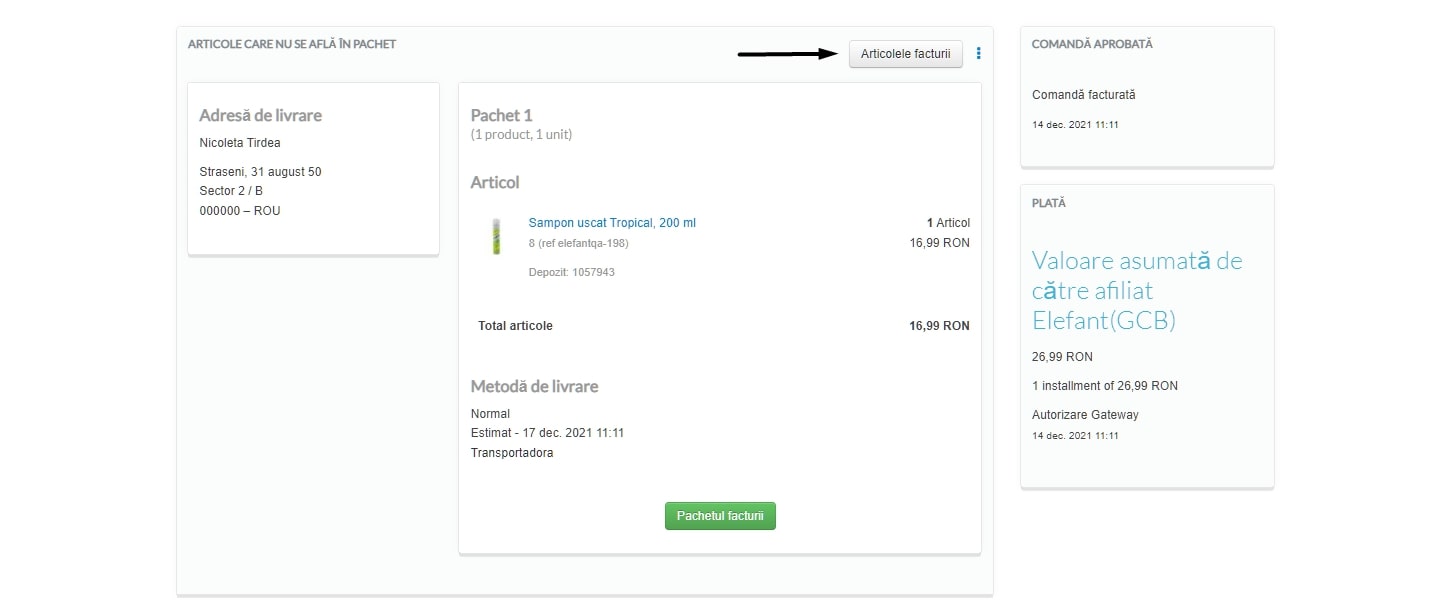Click the shampoo bottle product thumbnail
The width and height of the screenshot is (1447, 607).
coord(495,236)
